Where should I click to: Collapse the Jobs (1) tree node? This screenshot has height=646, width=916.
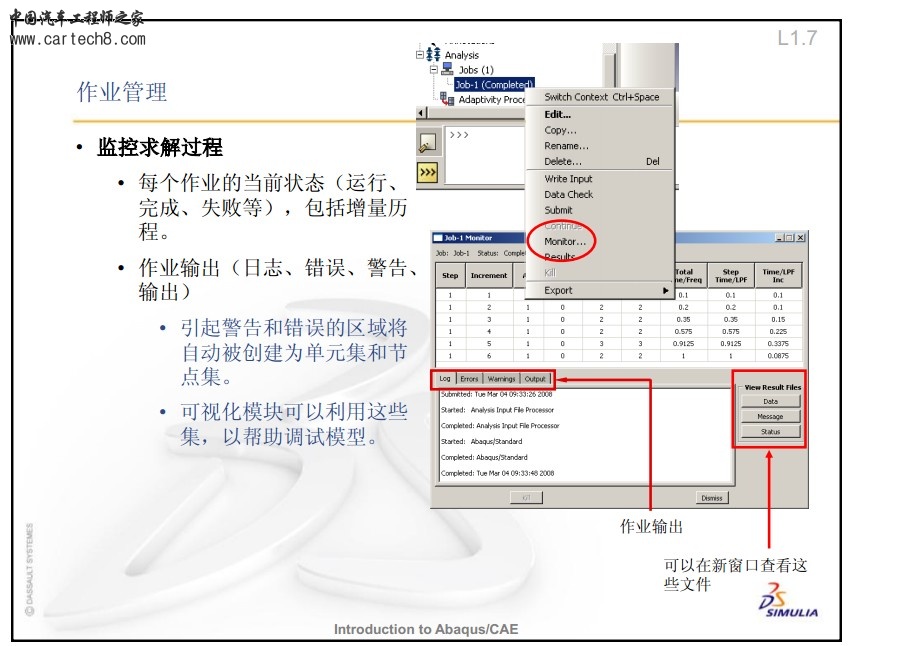(434, 70)
